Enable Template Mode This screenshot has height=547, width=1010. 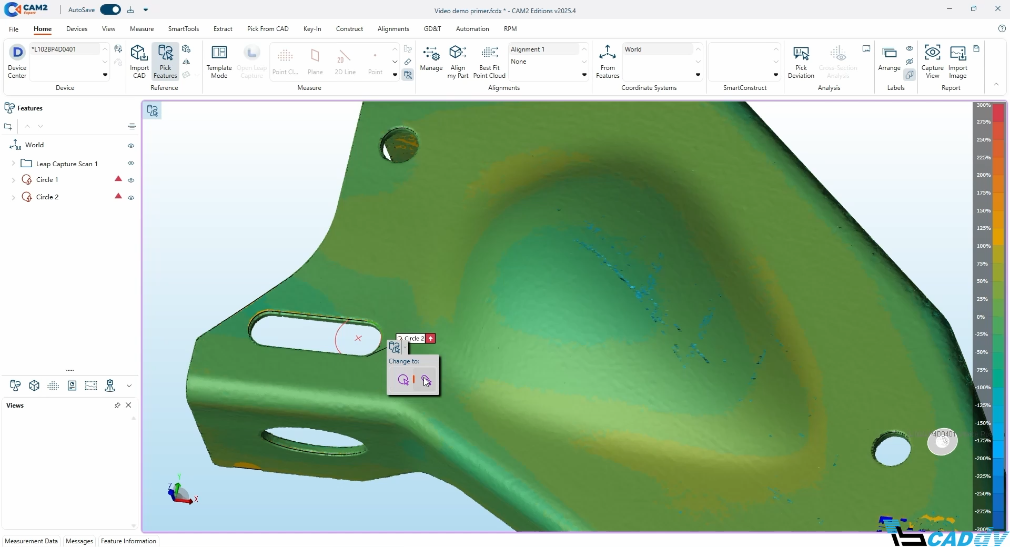tap(219, 62)
